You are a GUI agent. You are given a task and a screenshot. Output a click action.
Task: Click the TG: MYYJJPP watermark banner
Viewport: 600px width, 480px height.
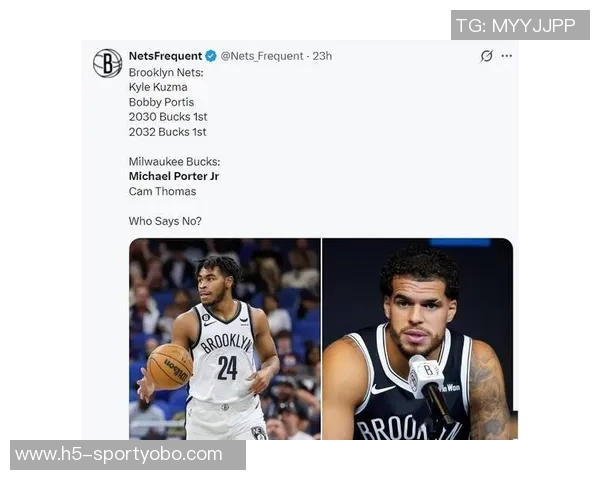520,25
